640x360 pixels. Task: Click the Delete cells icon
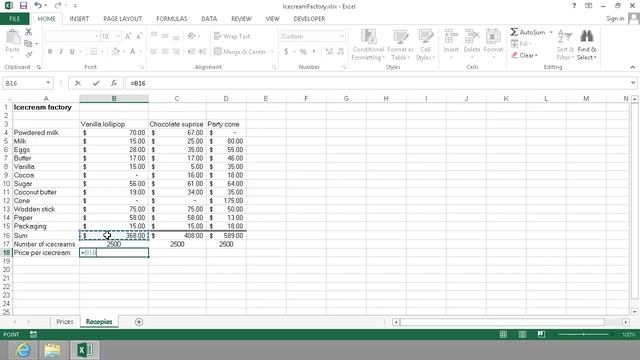[x=472, y=36]
